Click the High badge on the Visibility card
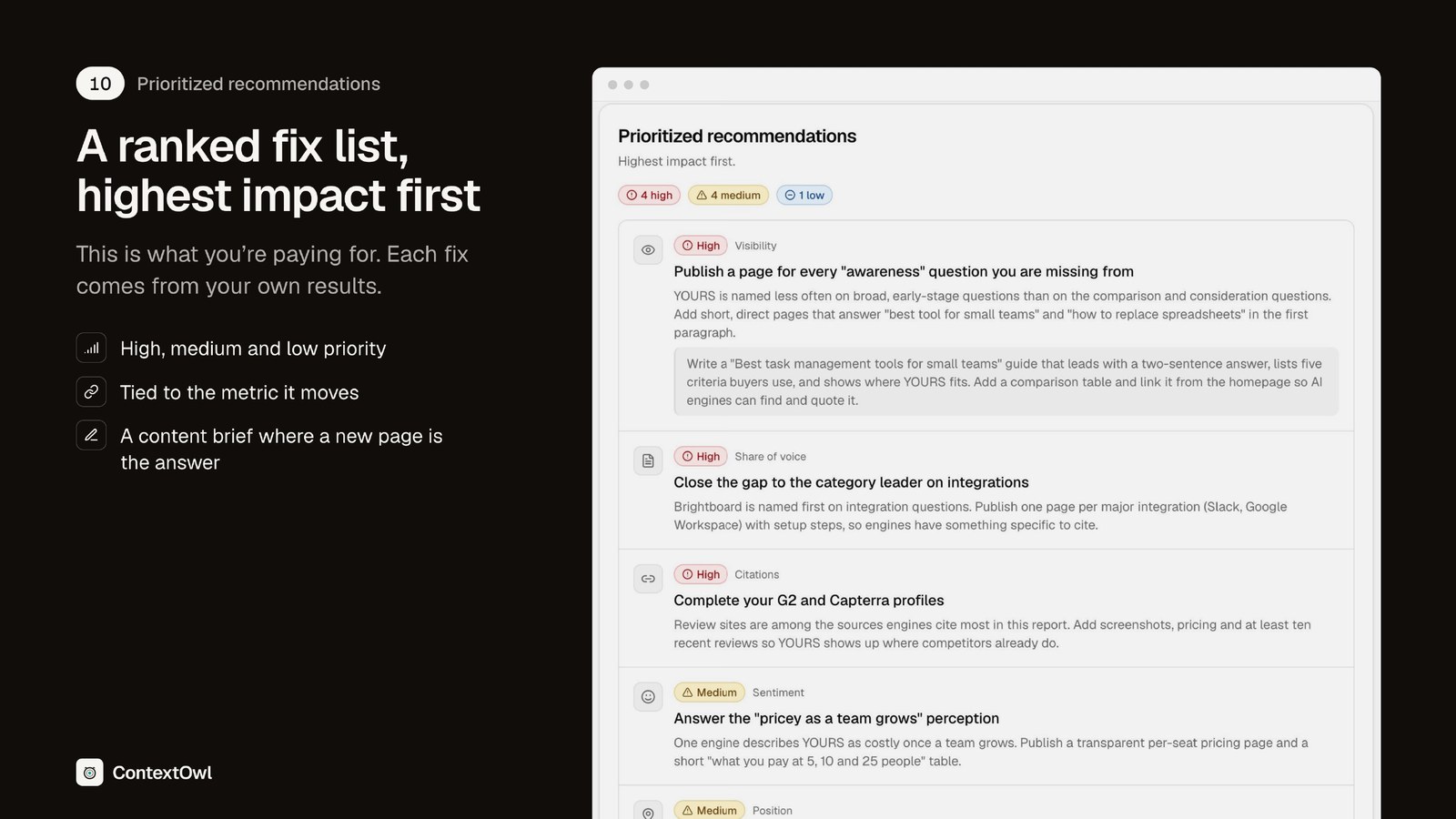1456x819 pixels. click(701, 246)
